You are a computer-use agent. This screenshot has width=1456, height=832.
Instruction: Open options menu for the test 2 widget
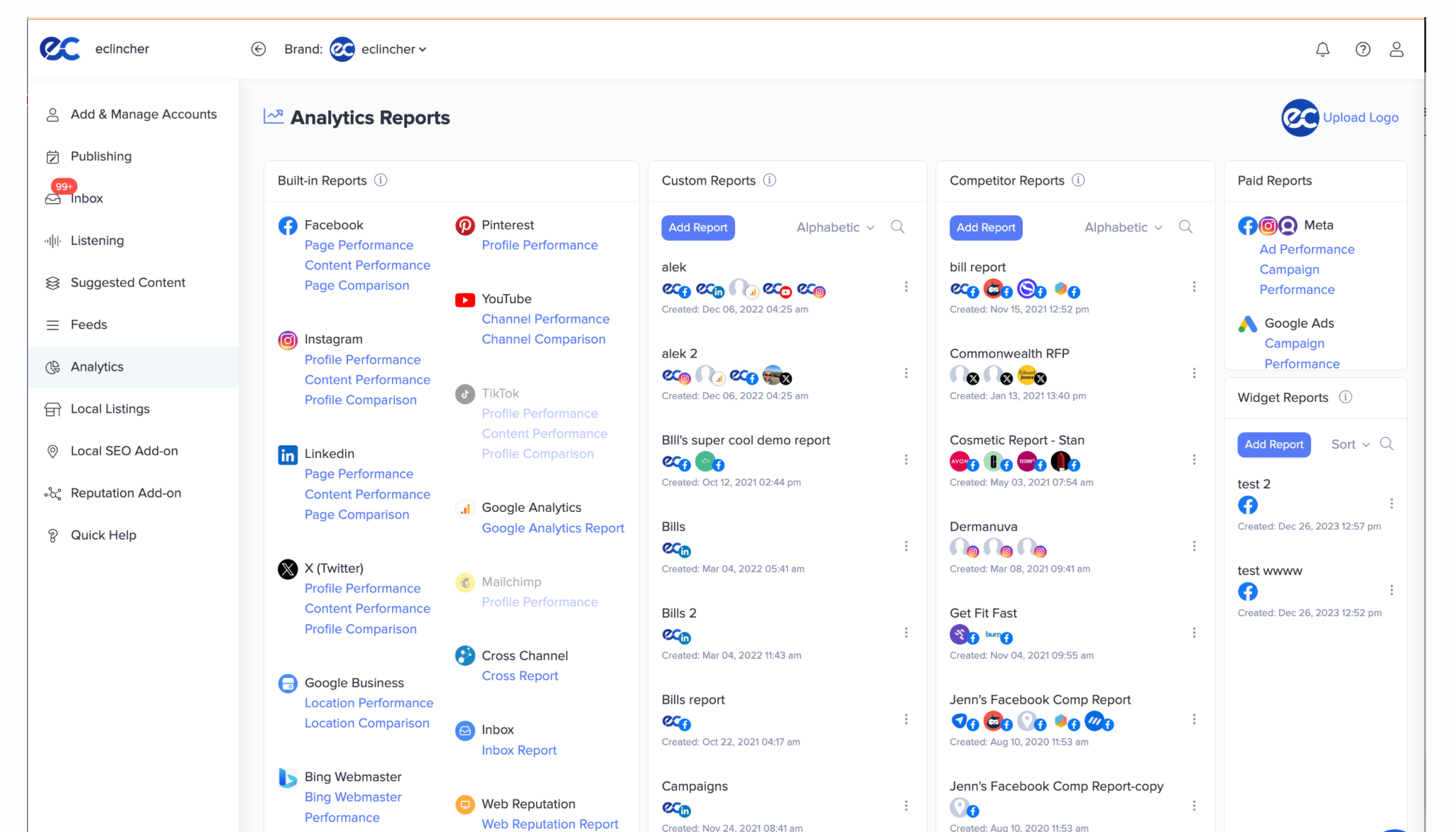point(1391,504)
